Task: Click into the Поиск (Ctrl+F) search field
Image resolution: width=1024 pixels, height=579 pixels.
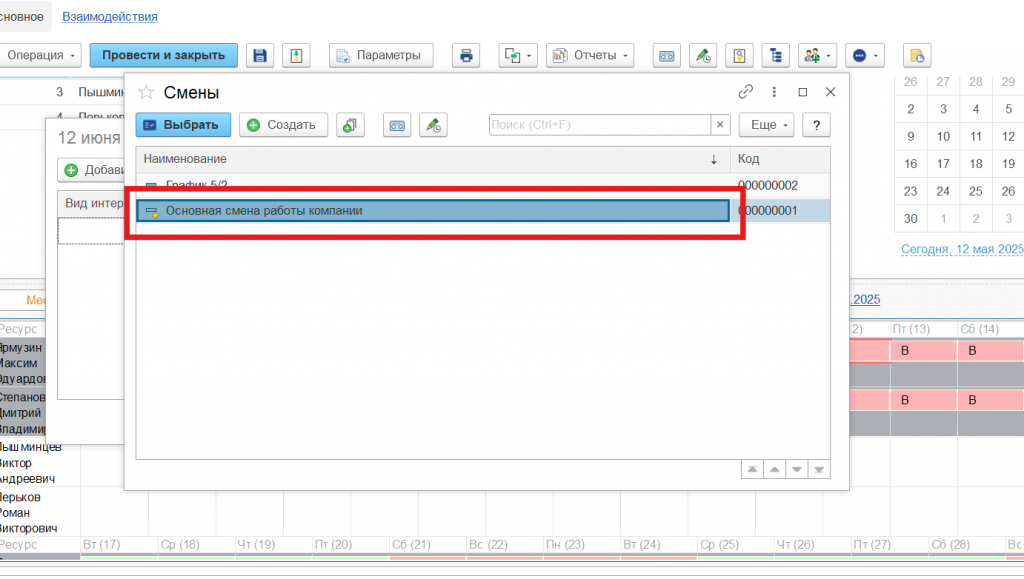Action: (x=598, y=125)
